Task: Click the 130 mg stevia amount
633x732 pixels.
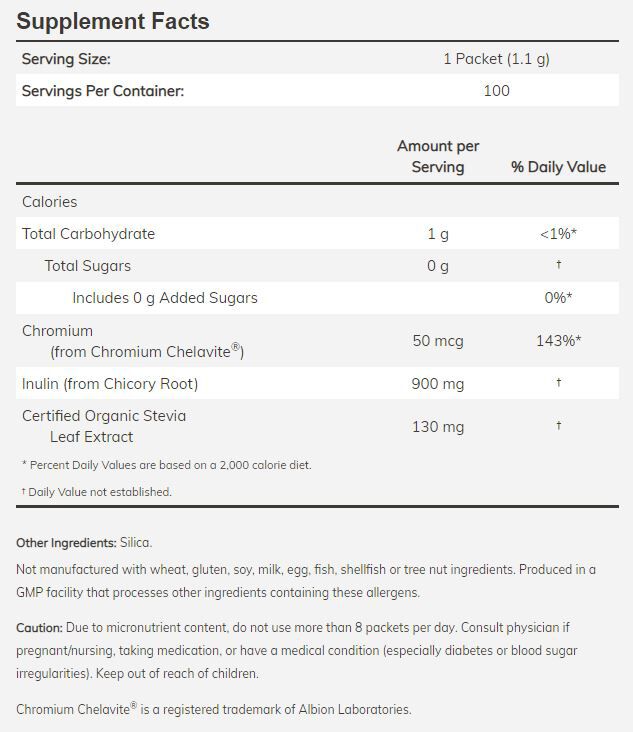Action: [438, 427]
